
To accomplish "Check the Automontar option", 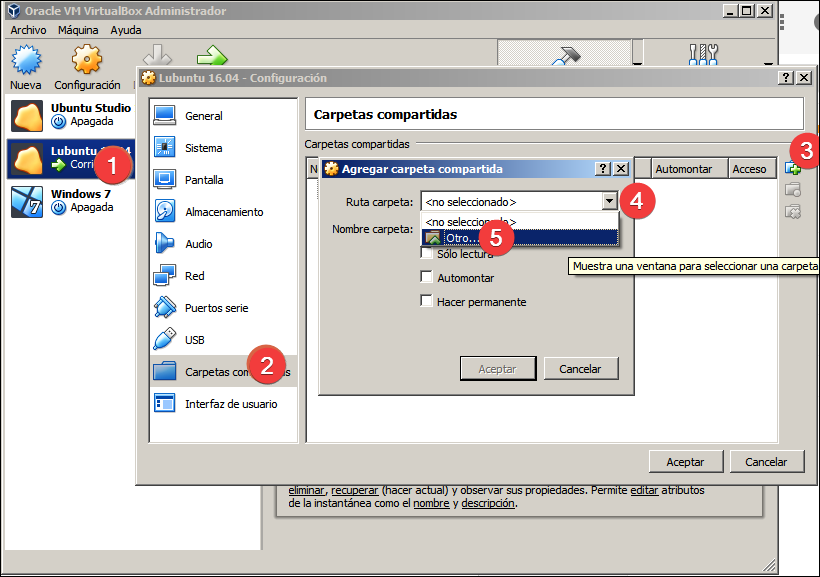I will (427, 278).
